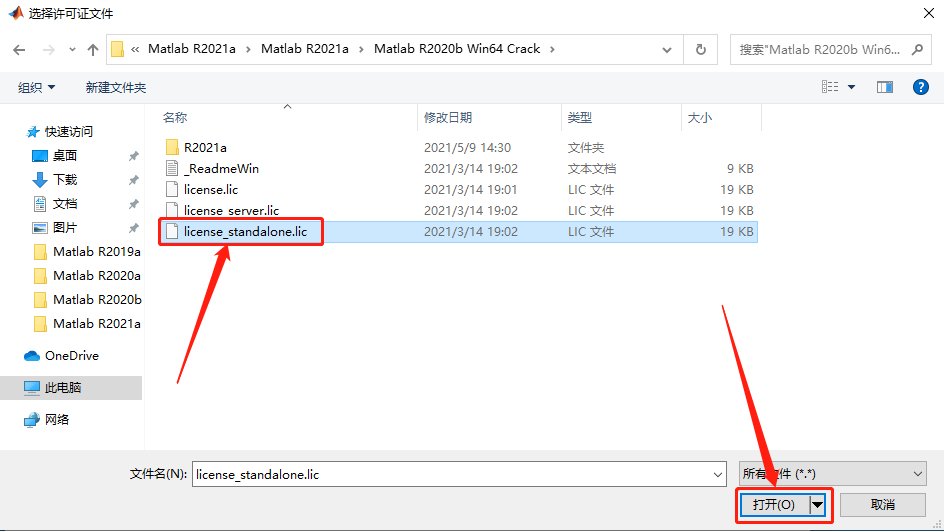Click the license.lic file icon

click(x=172, y=190)
